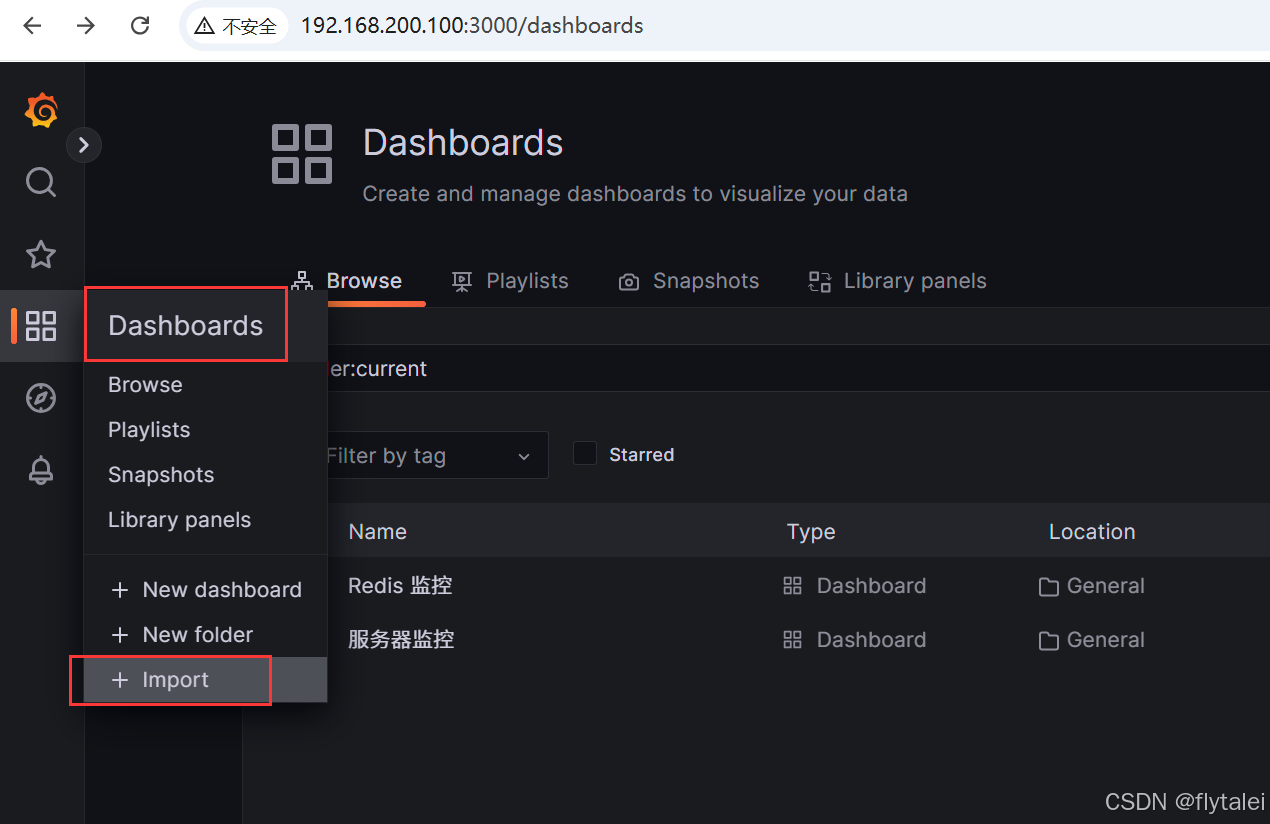Click the Location column header

click(1092, 531)
